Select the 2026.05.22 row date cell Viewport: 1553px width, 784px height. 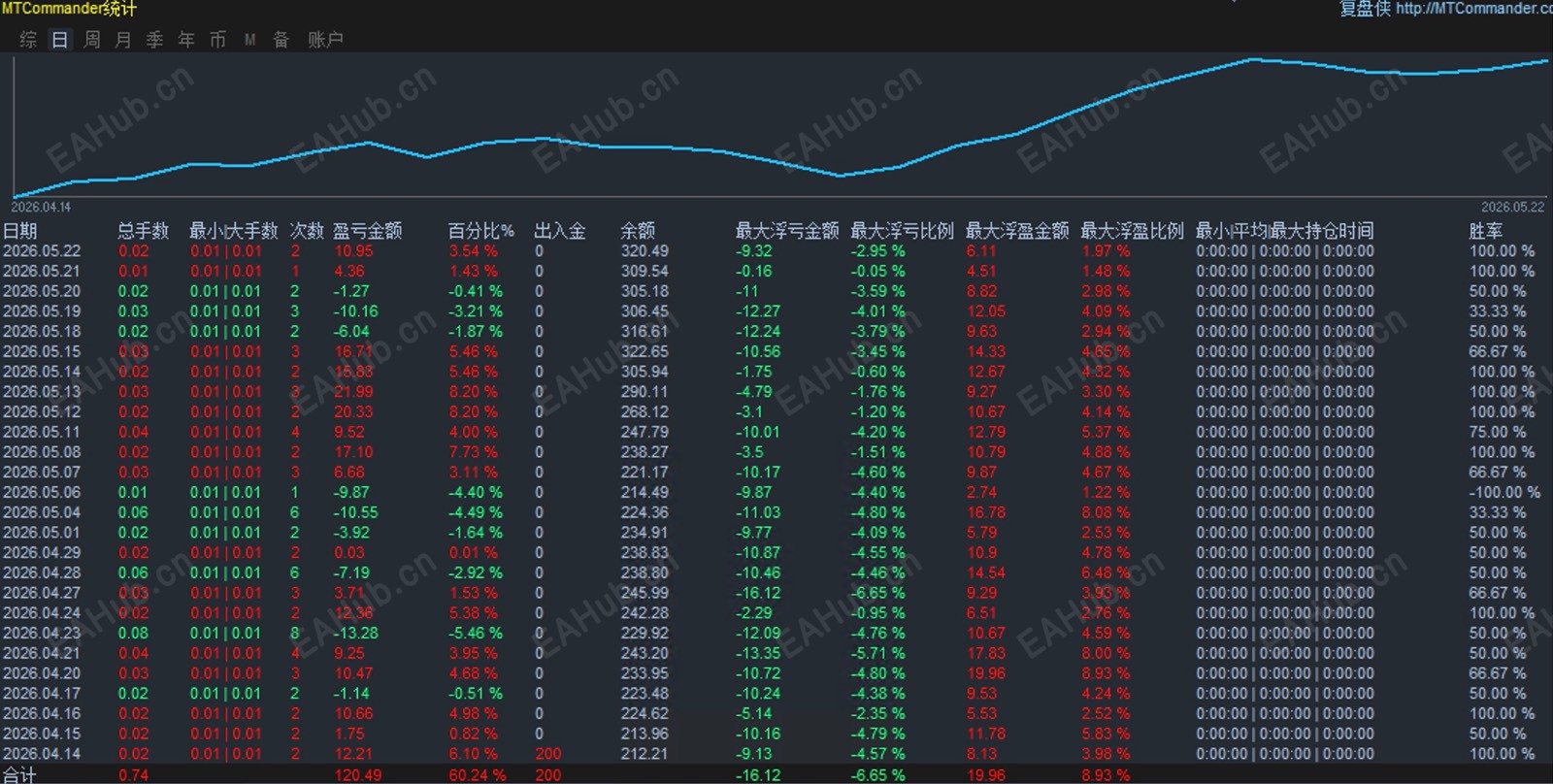pyautogui.click(x=42, y=251)
